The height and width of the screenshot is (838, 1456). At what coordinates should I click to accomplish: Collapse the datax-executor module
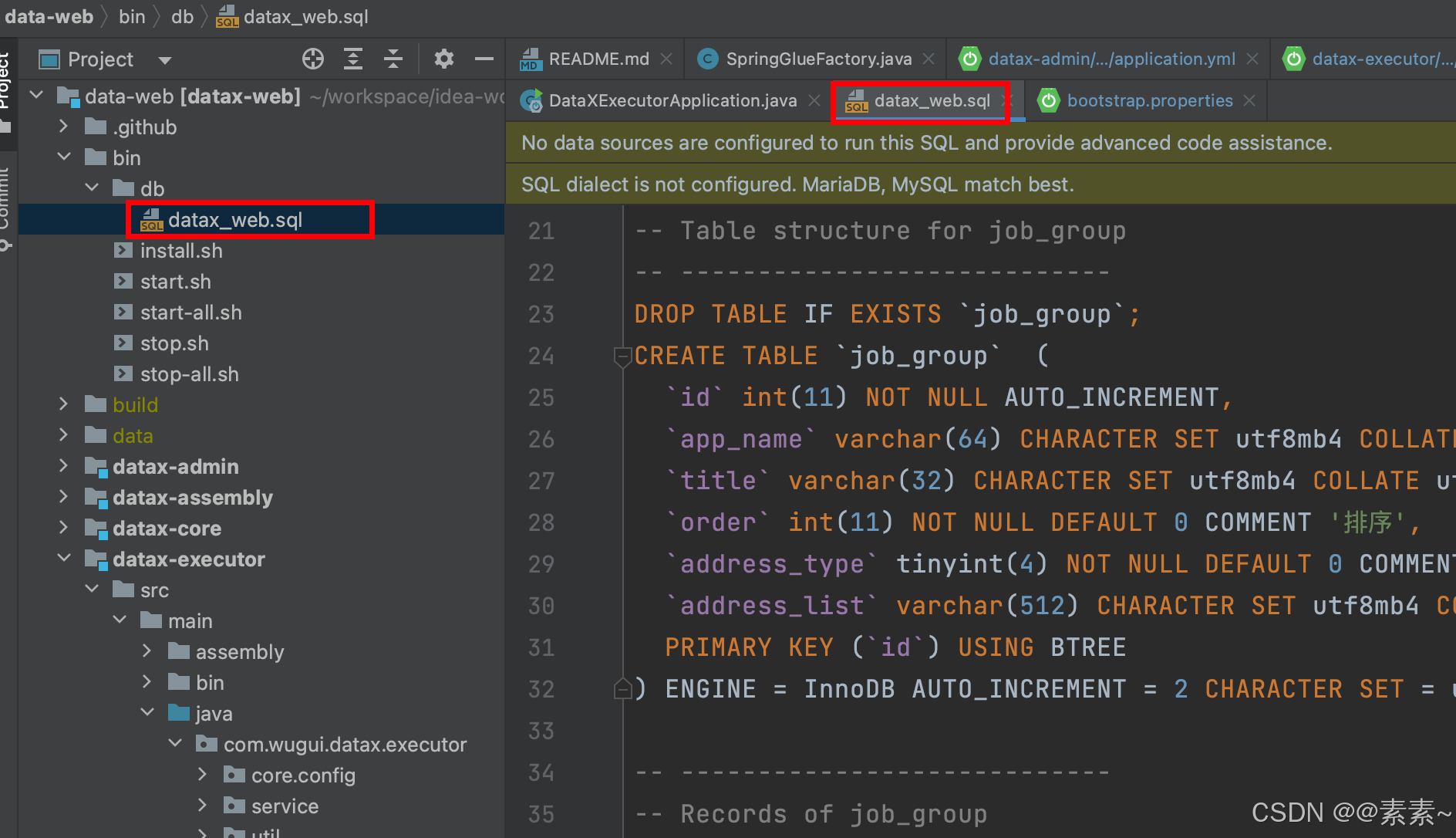[x=63, y=559]
